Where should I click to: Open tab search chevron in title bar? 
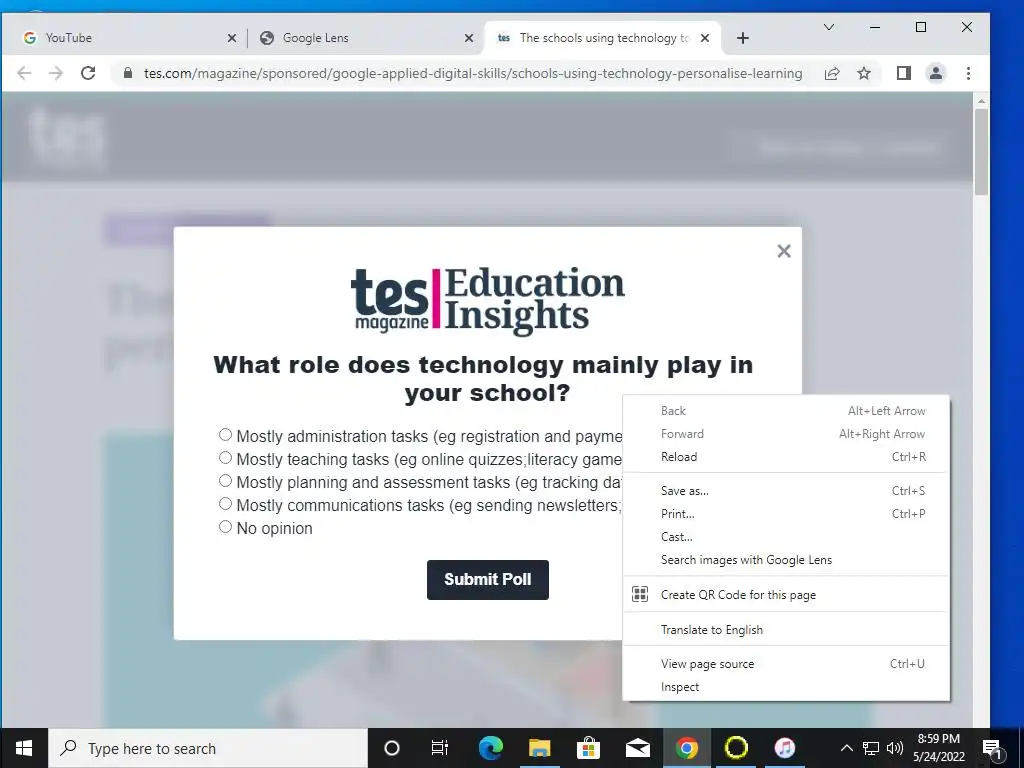click(829, 27)
